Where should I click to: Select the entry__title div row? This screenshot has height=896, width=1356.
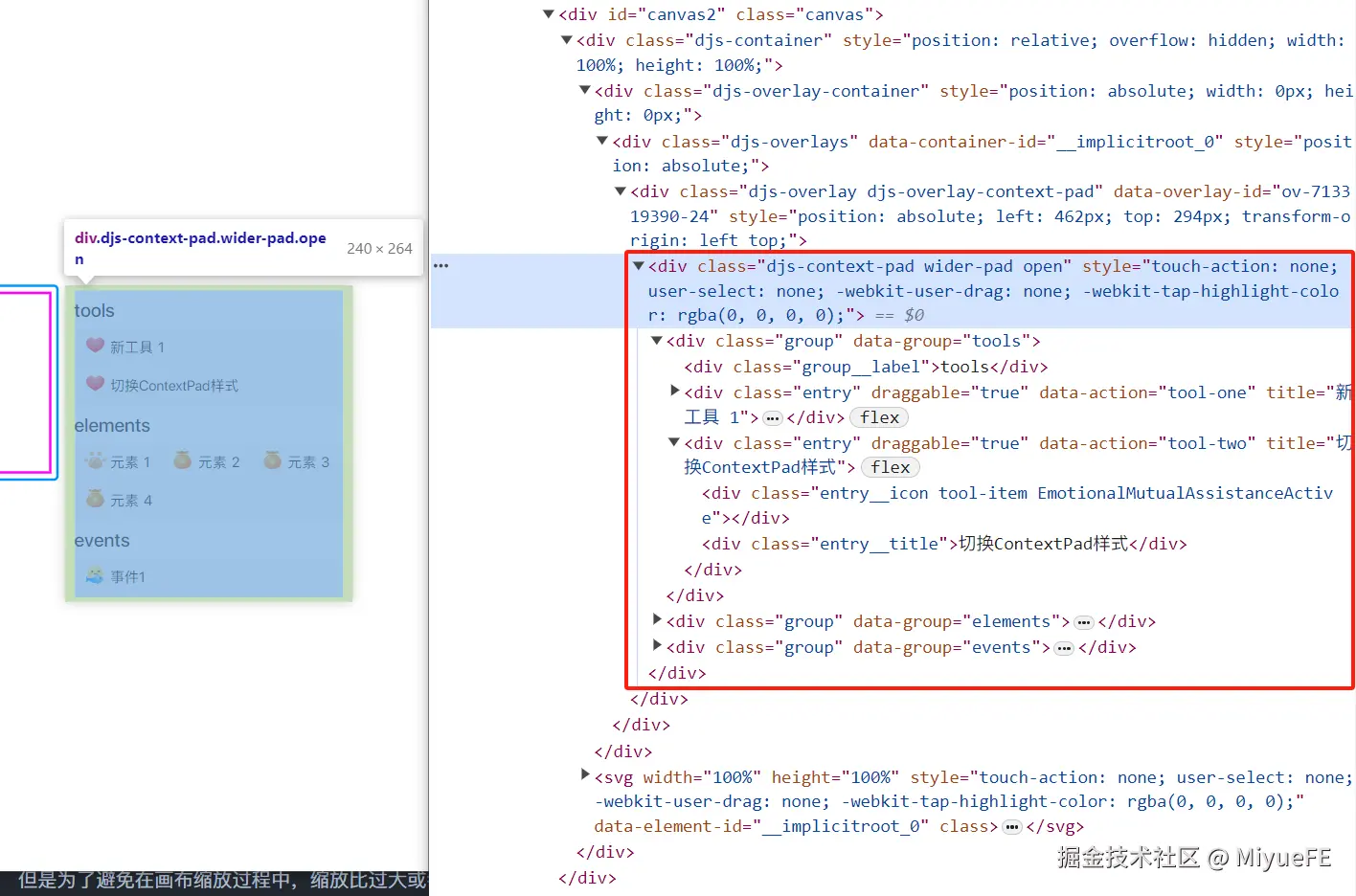click(x=944, y=544)
